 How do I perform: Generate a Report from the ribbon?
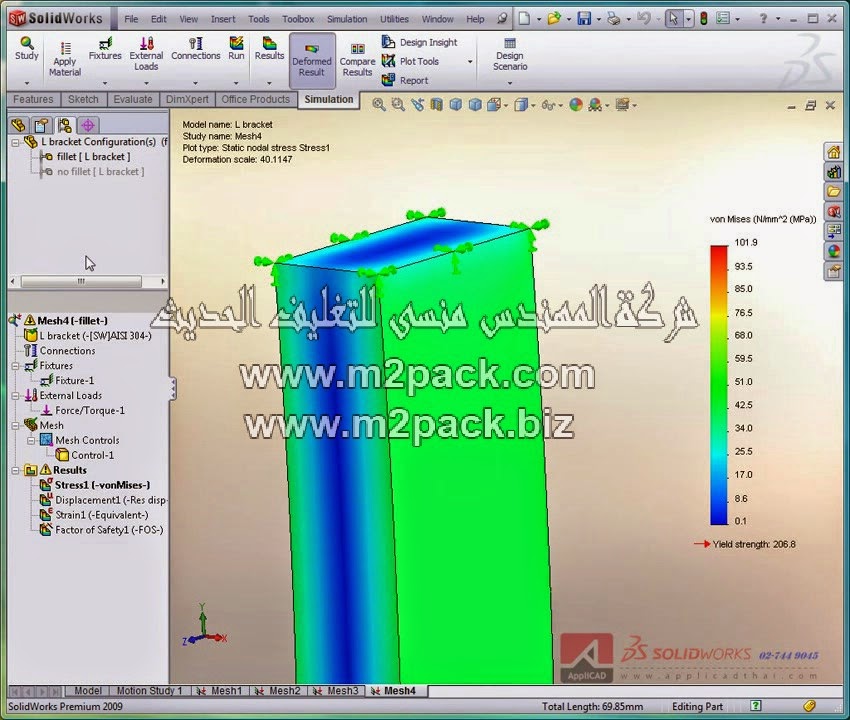coord(405,80)
